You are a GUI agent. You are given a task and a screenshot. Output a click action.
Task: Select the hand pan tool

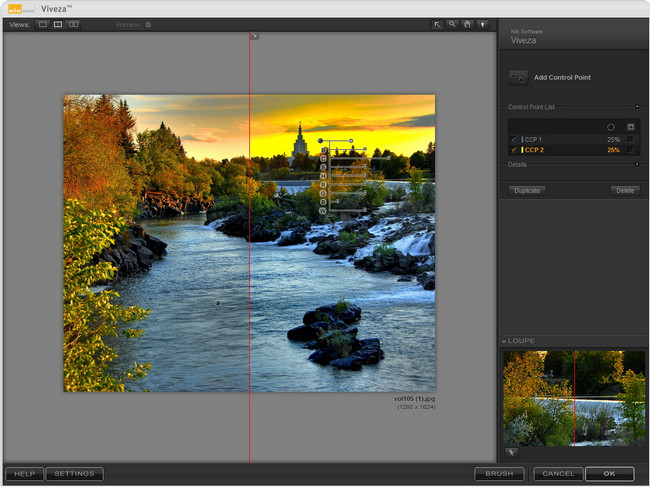[467, 24]
